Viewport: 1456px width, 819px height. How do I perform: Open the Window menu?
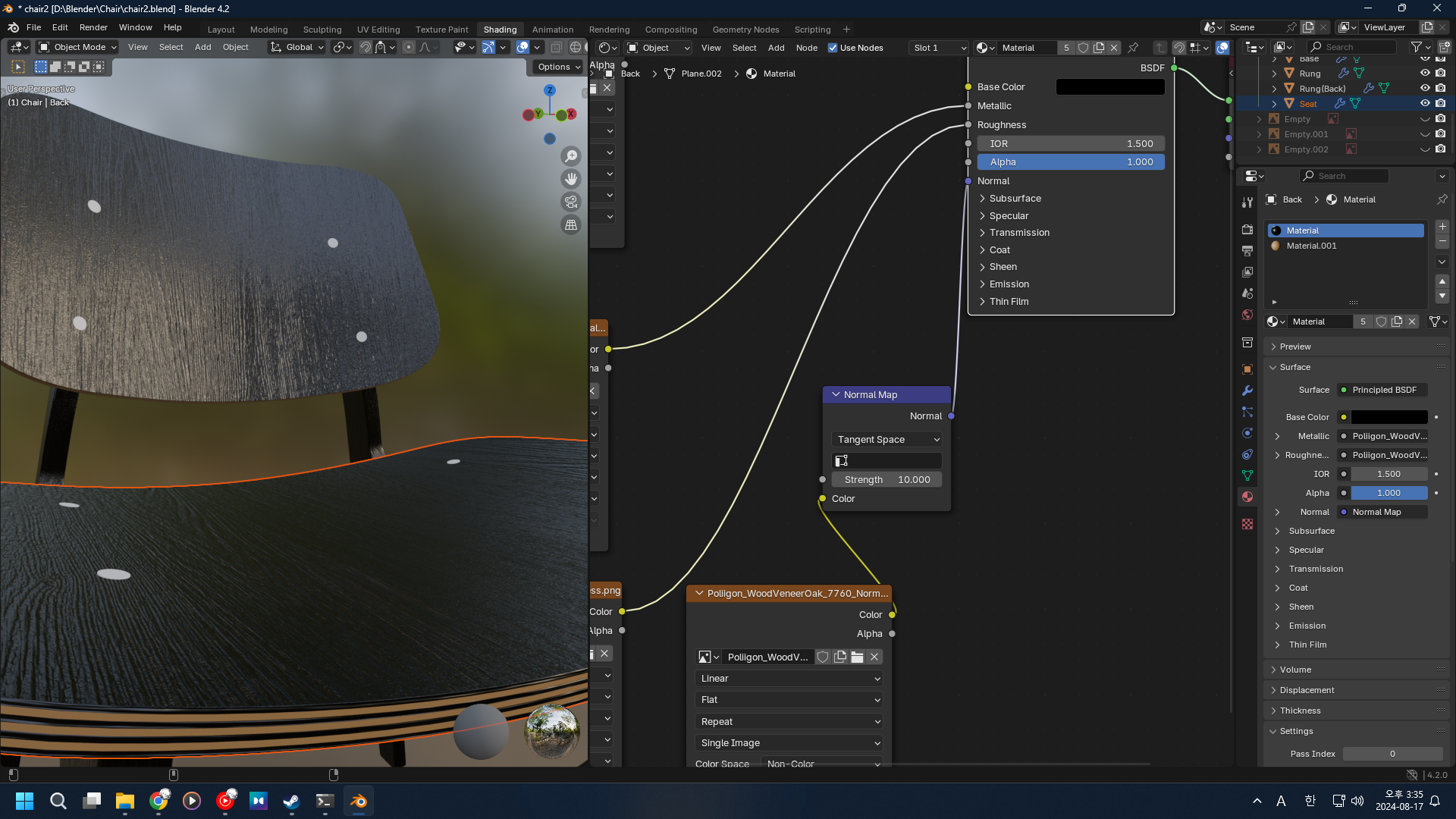[x=136, y=27]
